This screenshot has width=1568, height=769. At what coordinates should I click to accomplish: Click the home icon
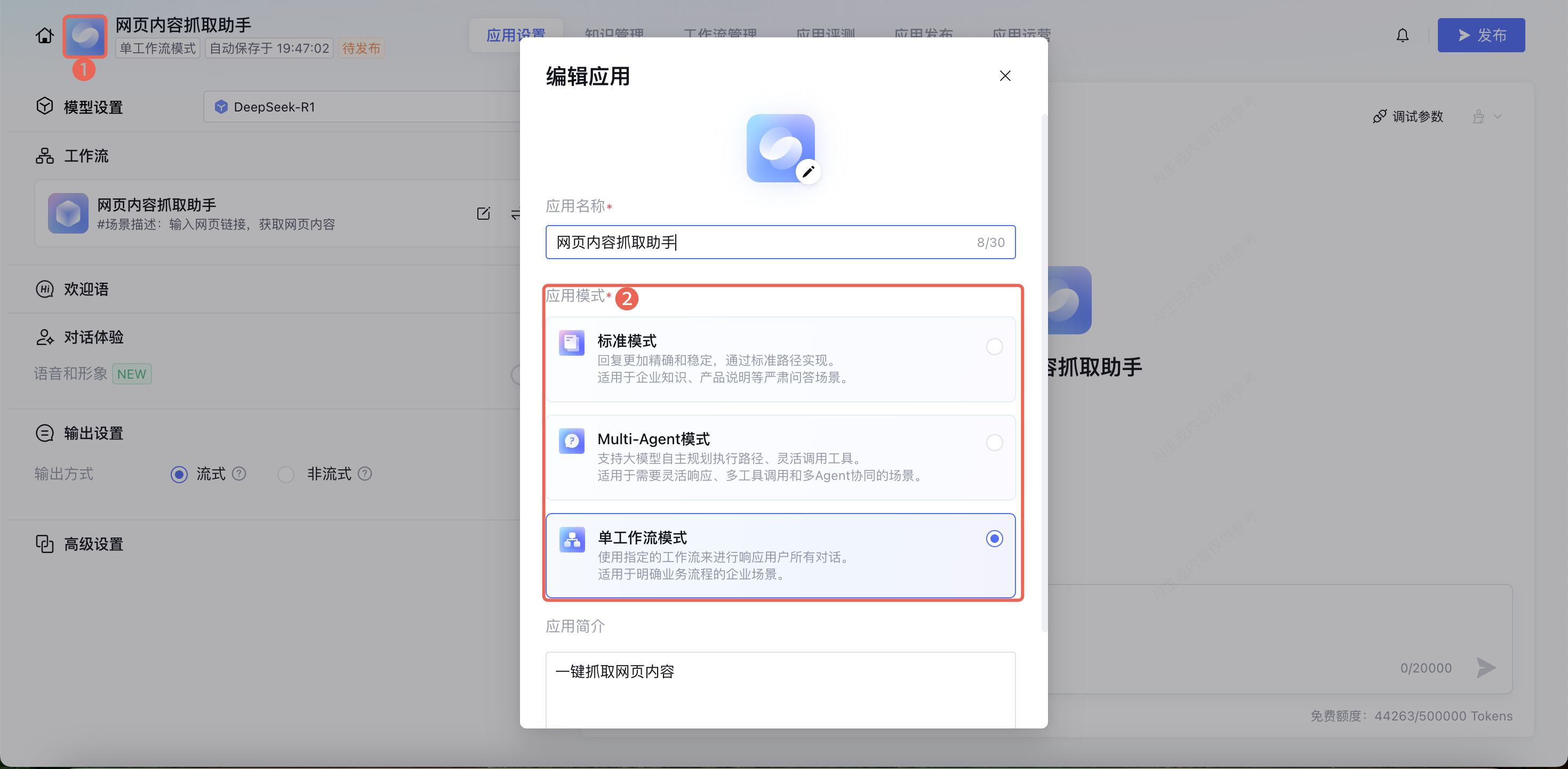tap(44, 35)
